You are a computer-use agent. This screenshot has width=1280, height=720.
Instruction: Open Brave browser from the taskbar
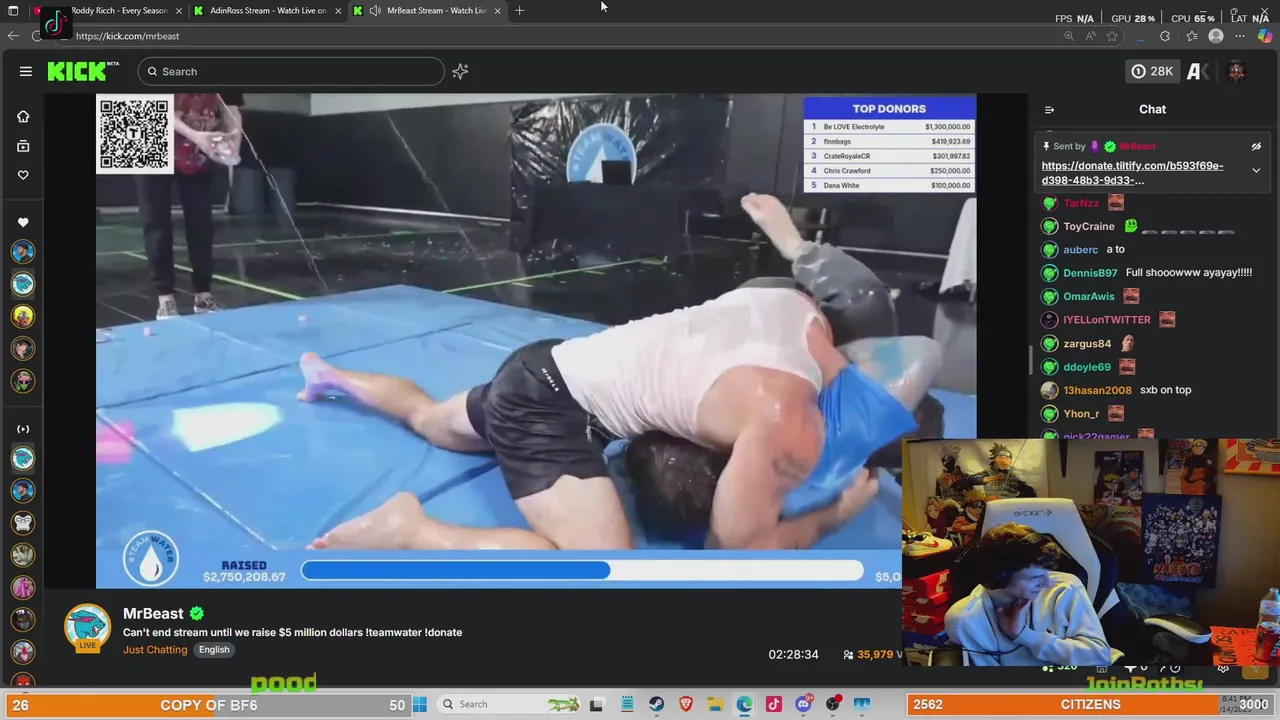(686, 704)
